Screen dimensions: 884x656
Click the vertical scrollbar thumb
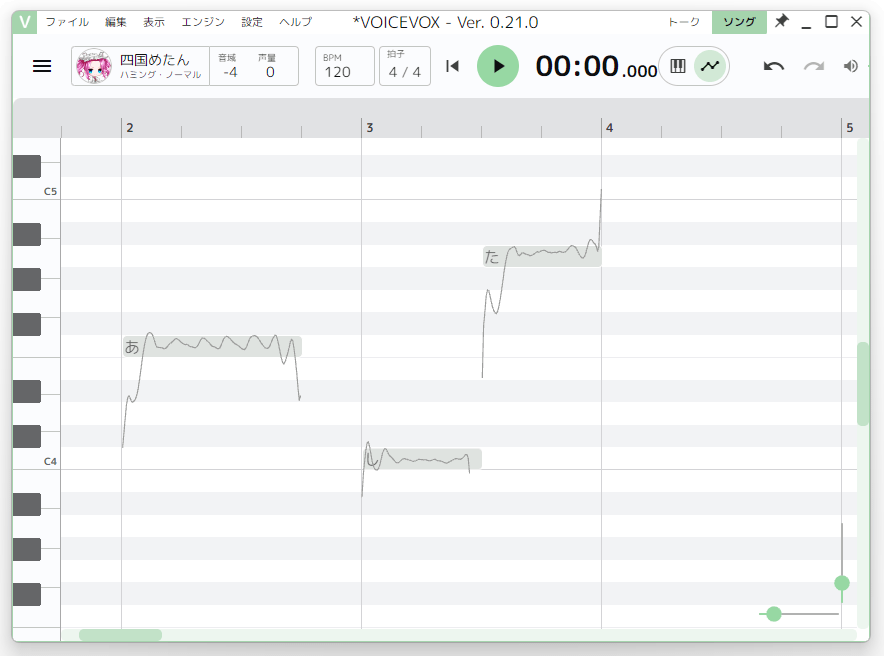click(x=863, y=384)
